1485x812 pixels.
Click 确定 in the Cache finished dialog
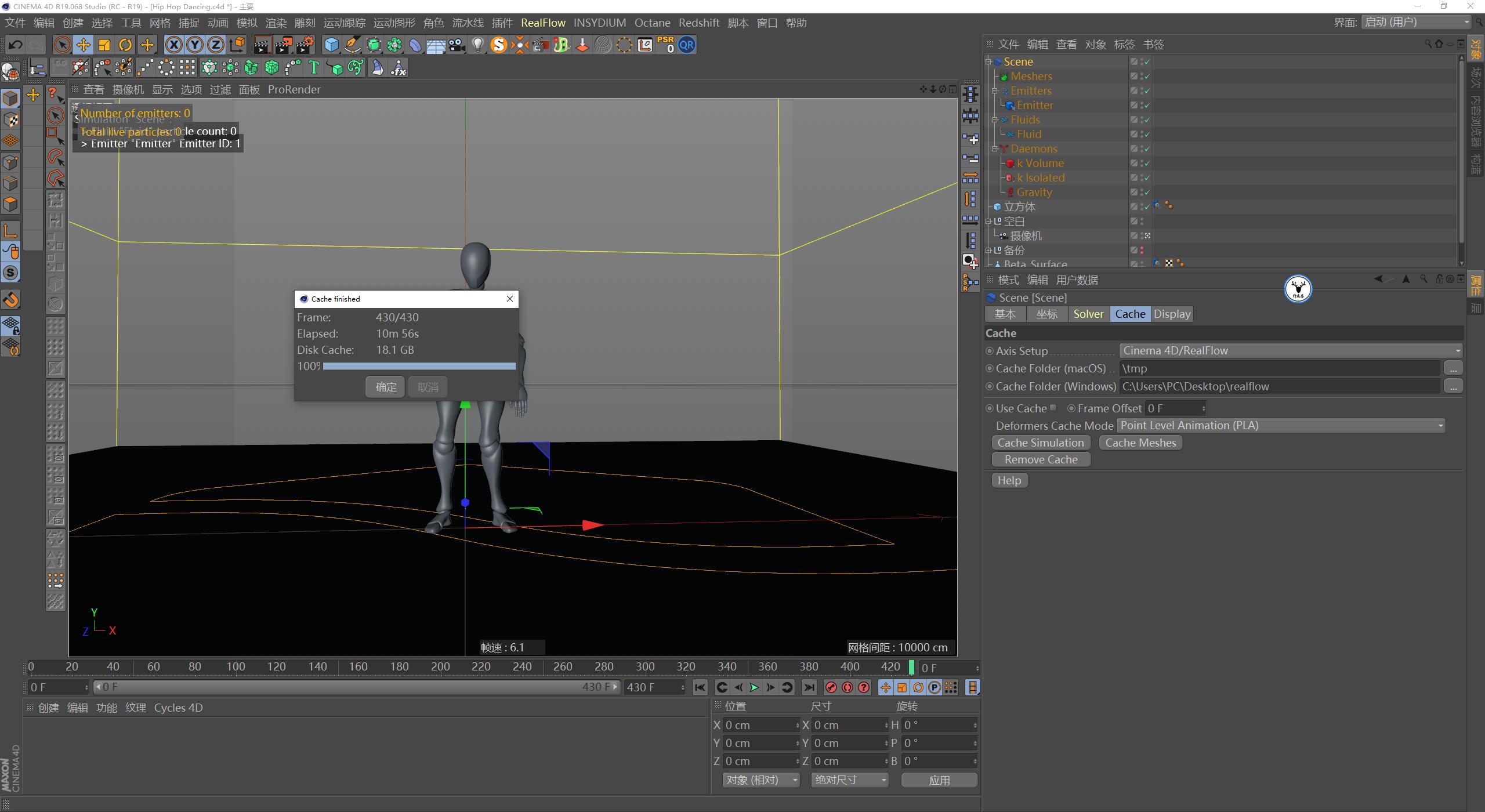click(x=385, y=386)
